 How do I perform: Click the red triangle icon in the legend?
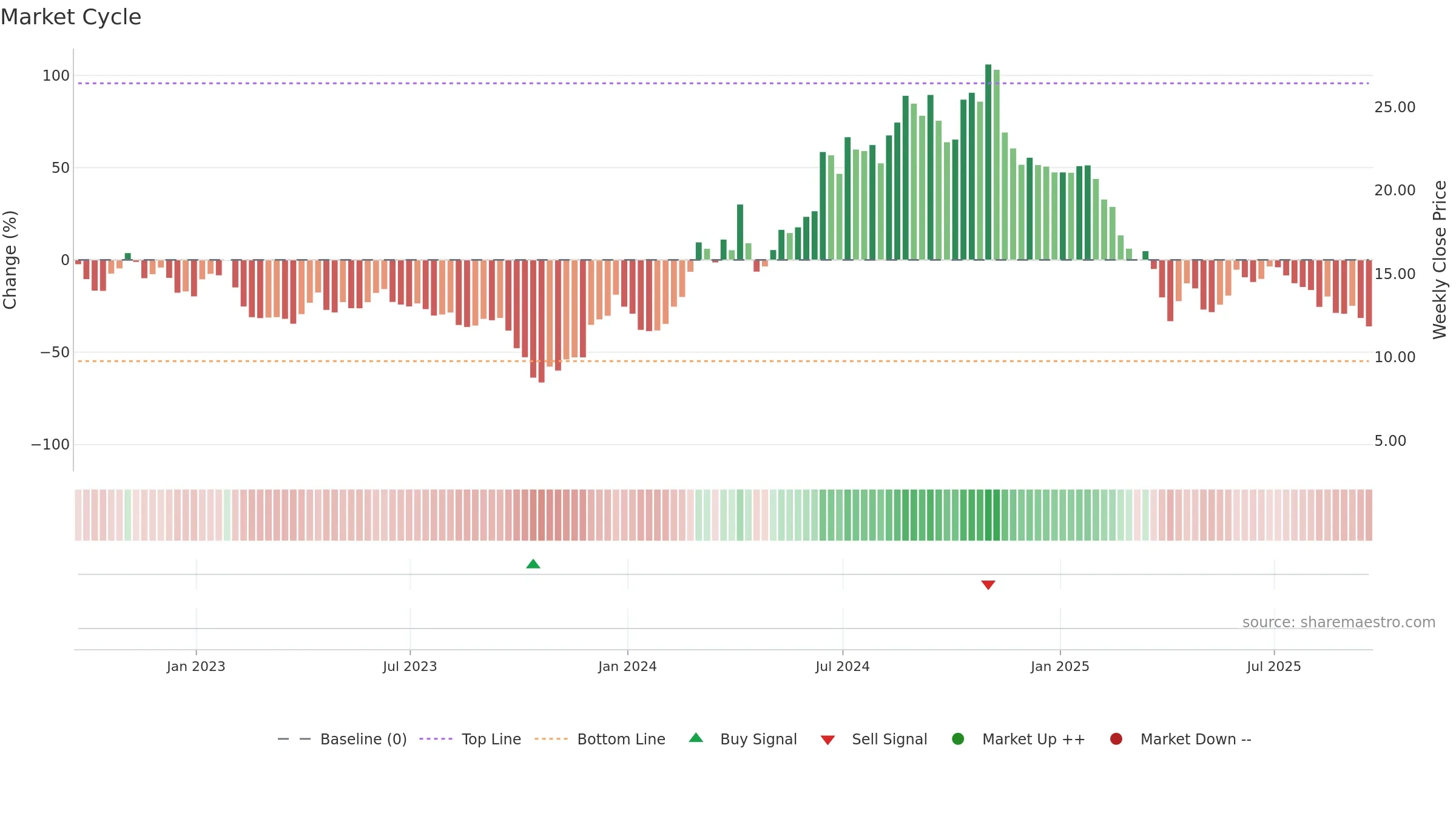click(828, 740)
